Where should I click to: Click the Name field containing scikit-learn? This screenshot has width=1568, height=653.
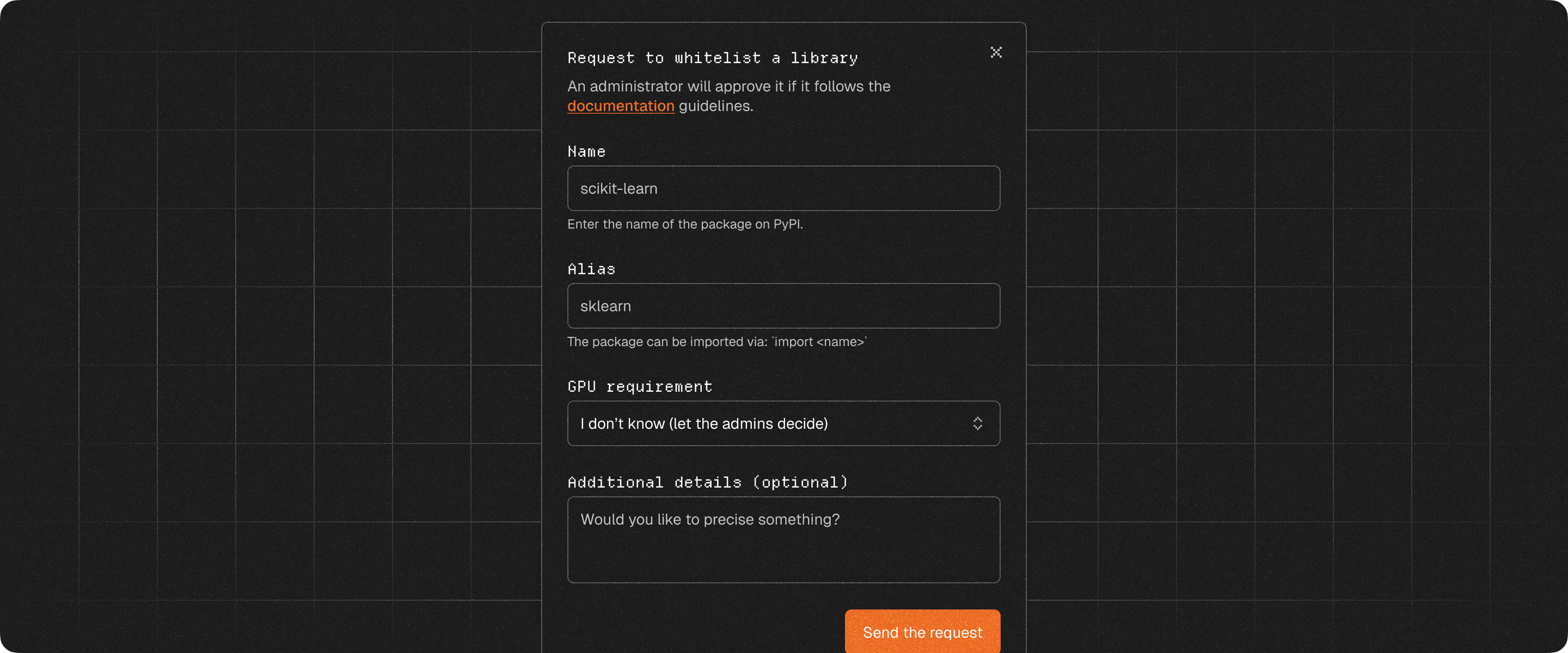[x=783, y=189]
